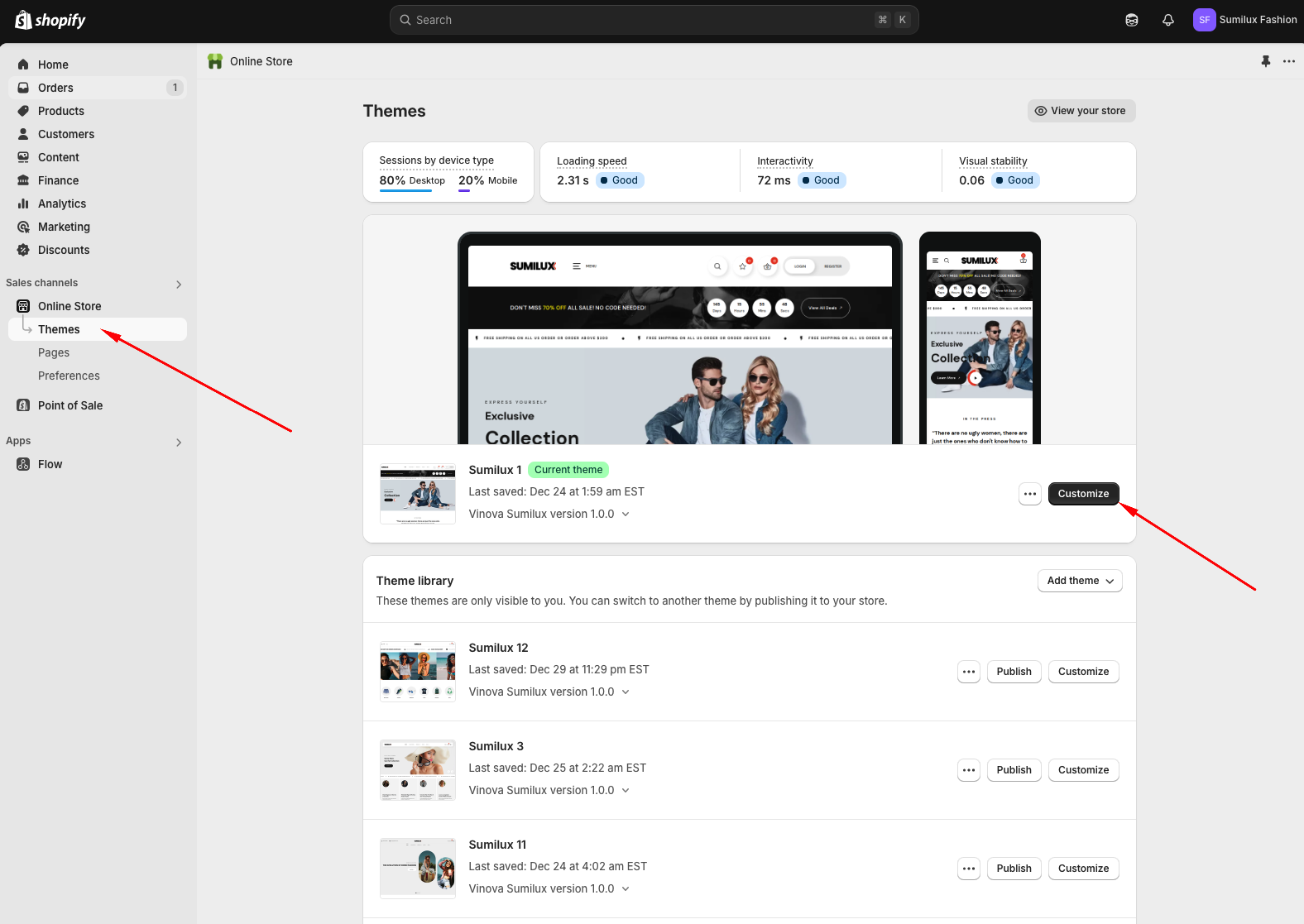Click the SF account avatar
This screenshot has width=1304, height=924.
coord(1205,20)
